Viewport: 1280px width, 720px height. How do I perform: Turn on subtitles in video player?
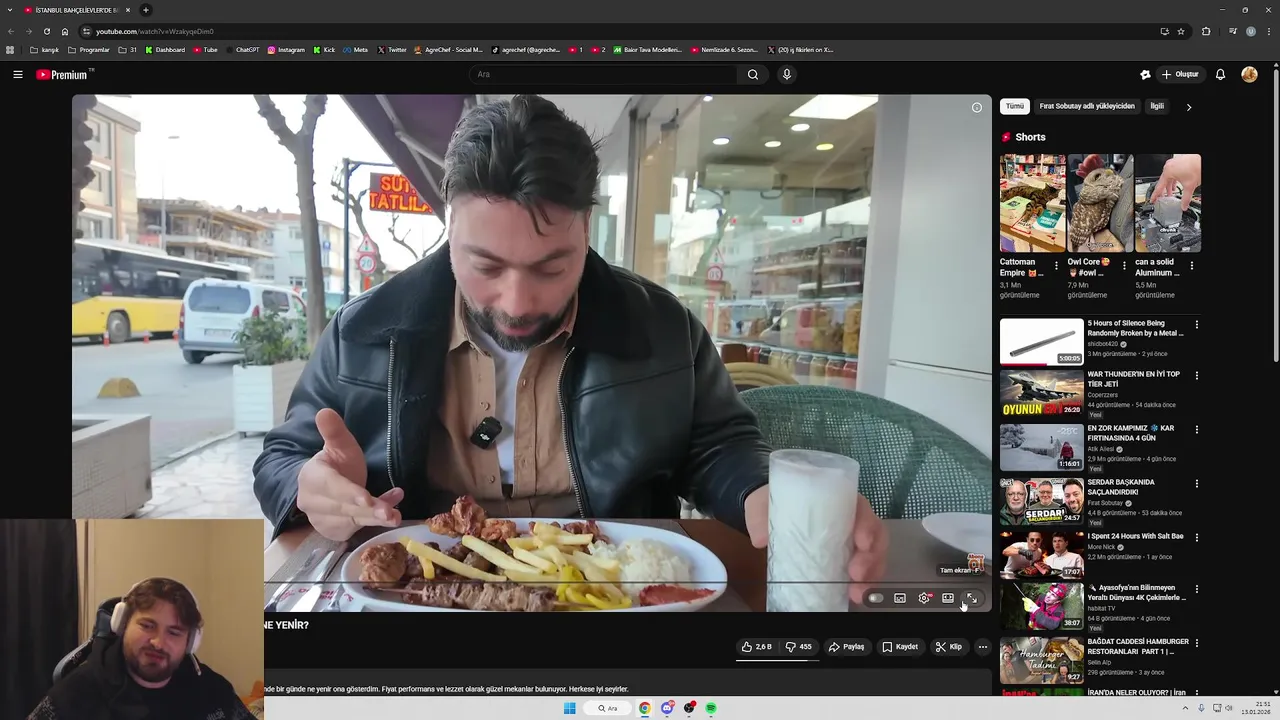click(x=900, y=598)
